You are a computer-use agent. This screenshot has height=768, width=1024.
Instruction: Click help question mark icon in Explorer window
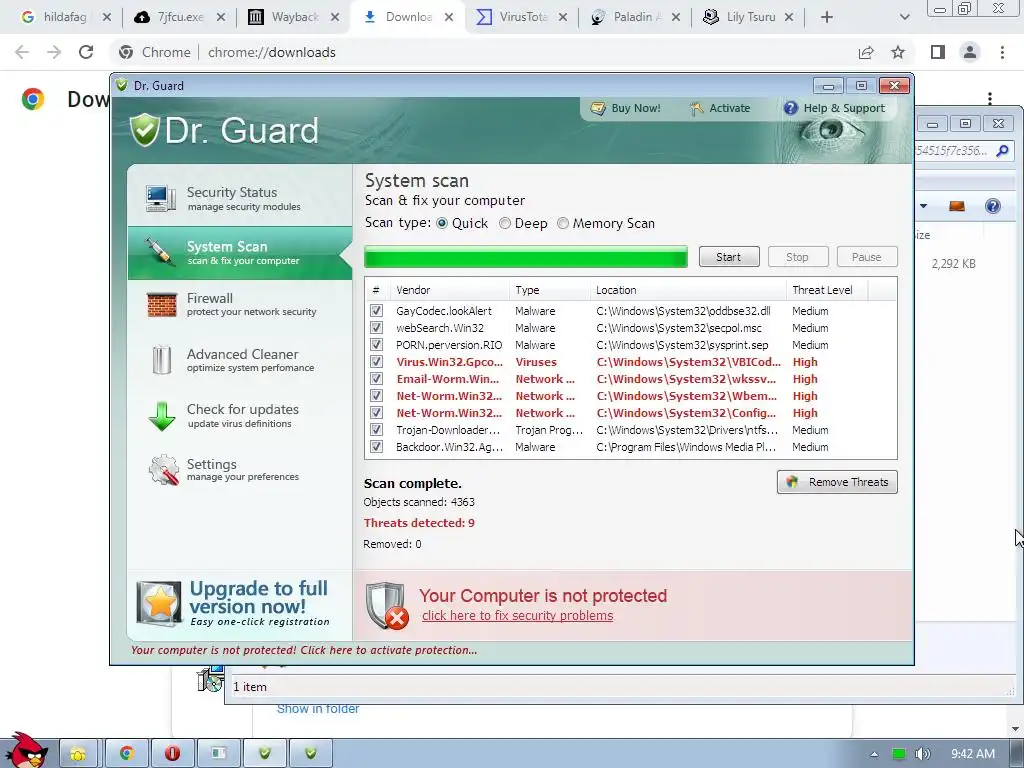pos(993,206)
